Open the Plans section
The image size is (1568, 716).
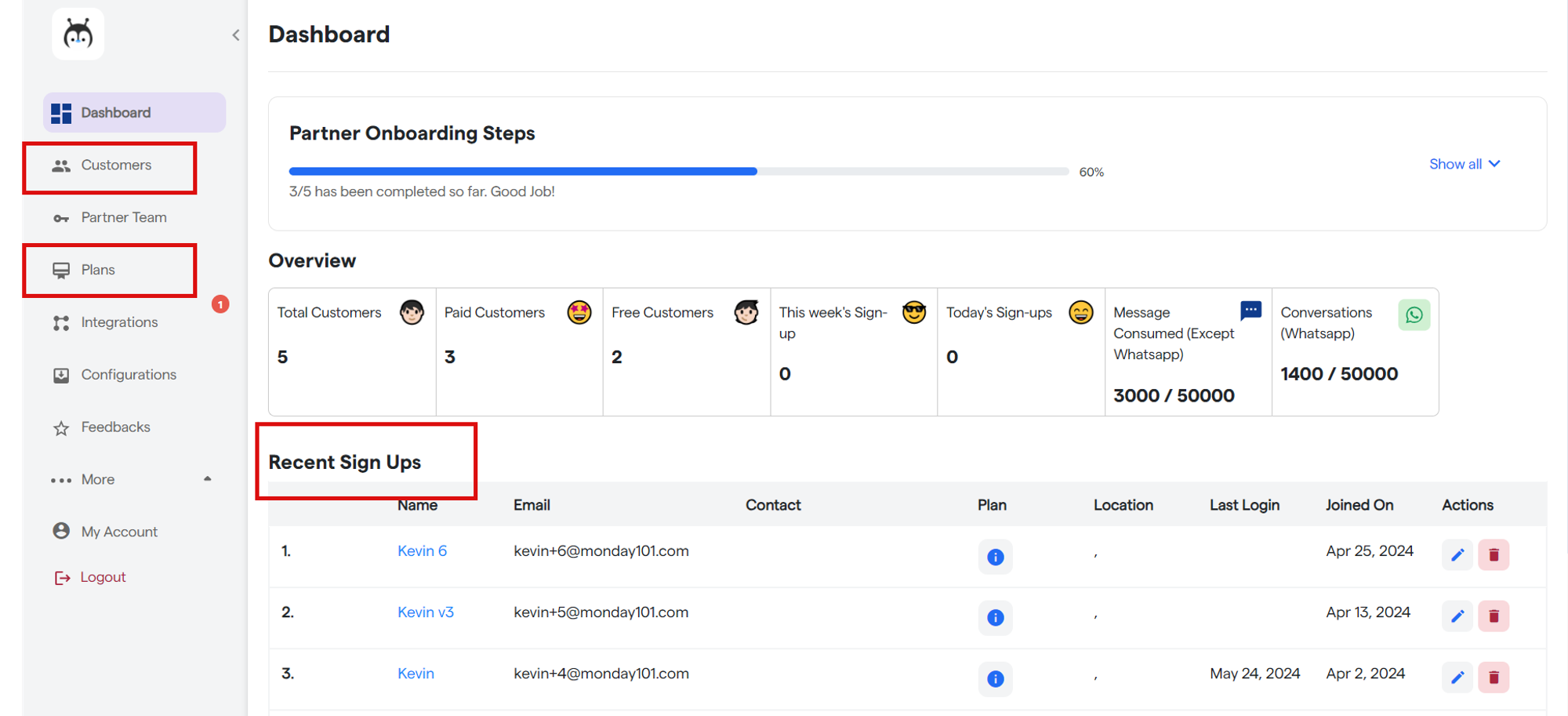click(98, 270)
